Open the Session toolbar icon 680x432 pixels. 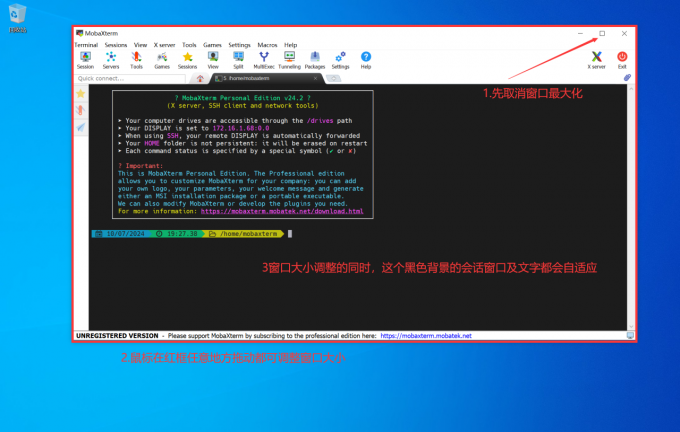pos(85,60)
